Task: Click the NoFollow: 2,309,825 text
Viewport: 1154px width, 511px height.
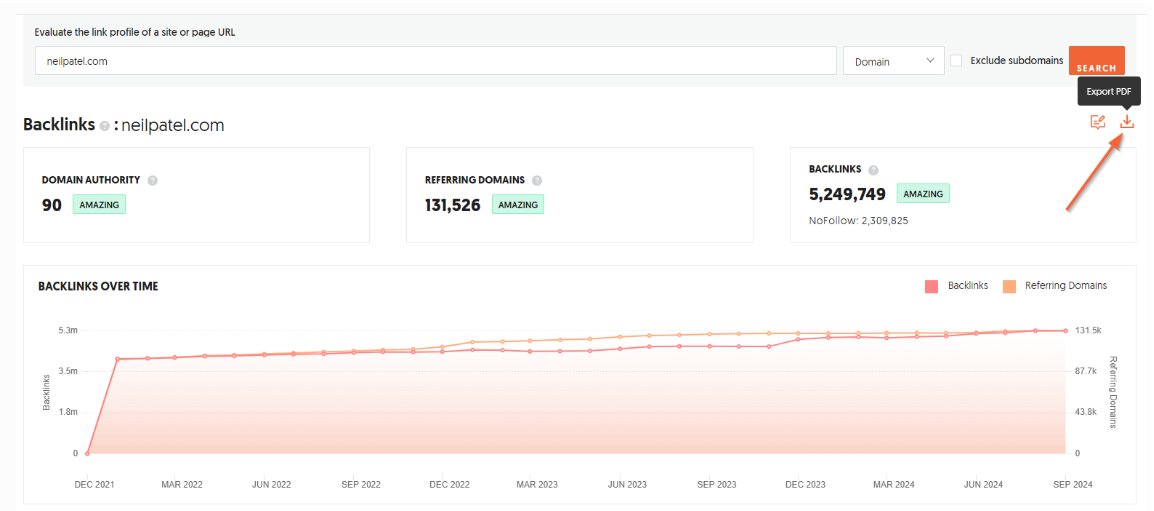Action: (858, 220)
